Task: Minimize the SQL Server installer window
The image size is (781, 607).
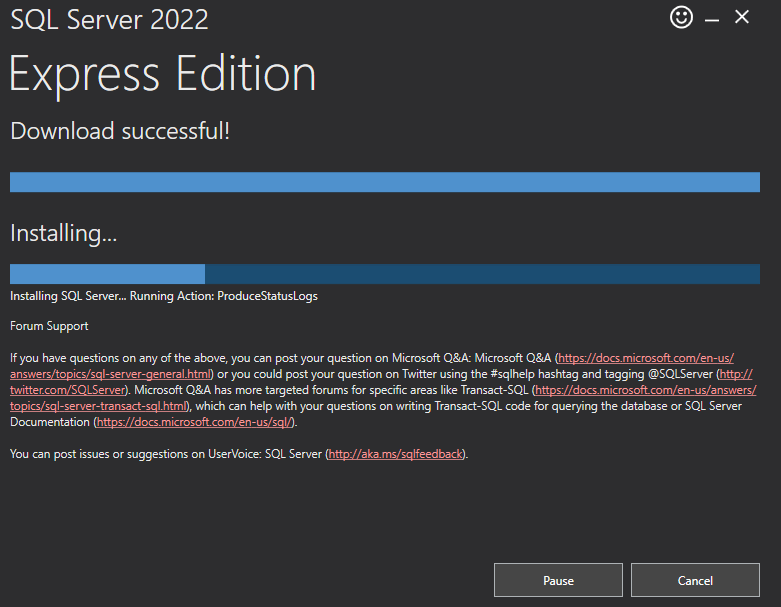Action: [711, 19]
